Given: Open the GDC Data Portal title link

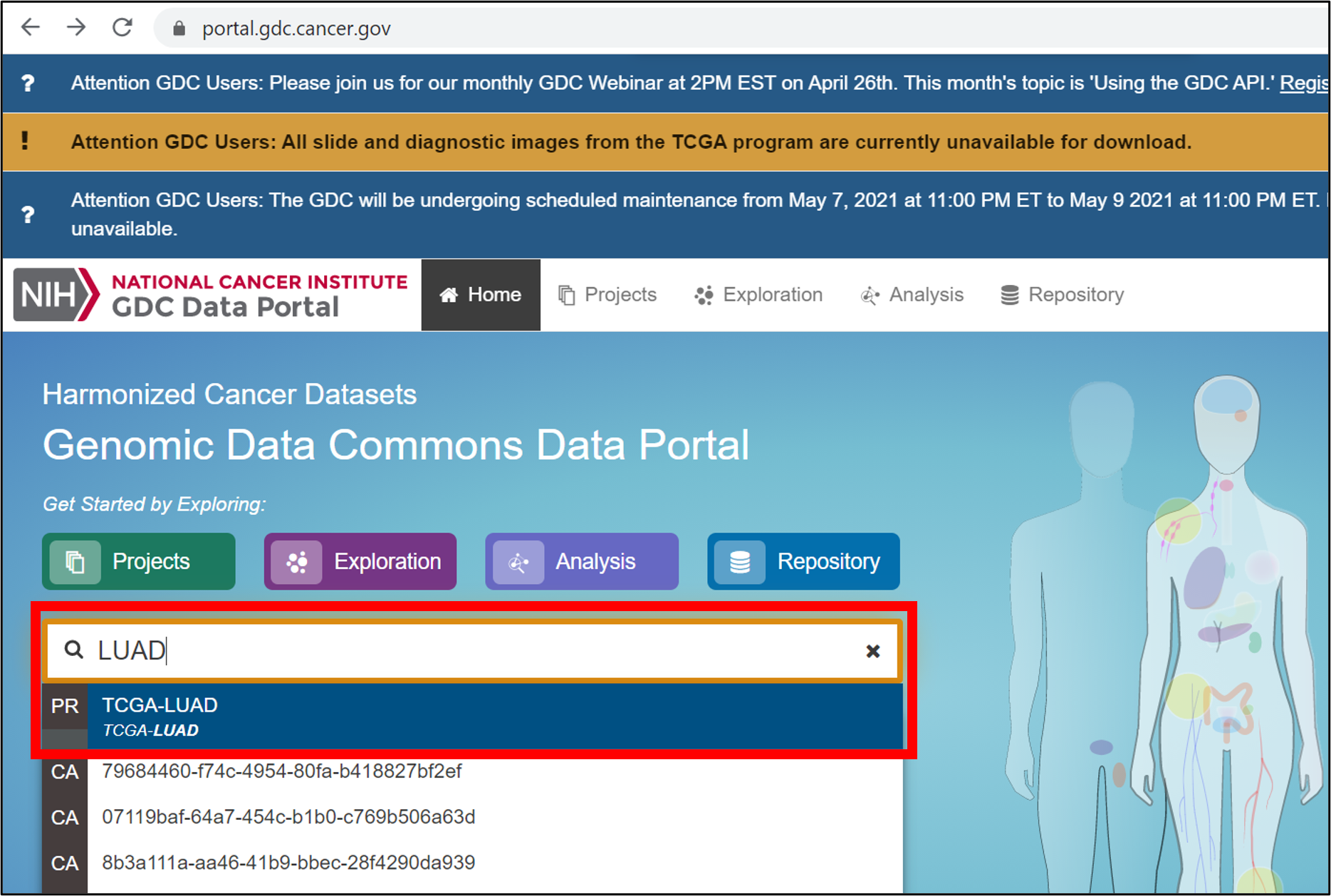Looking at the screenshot, I should click(x=225, y=307).
